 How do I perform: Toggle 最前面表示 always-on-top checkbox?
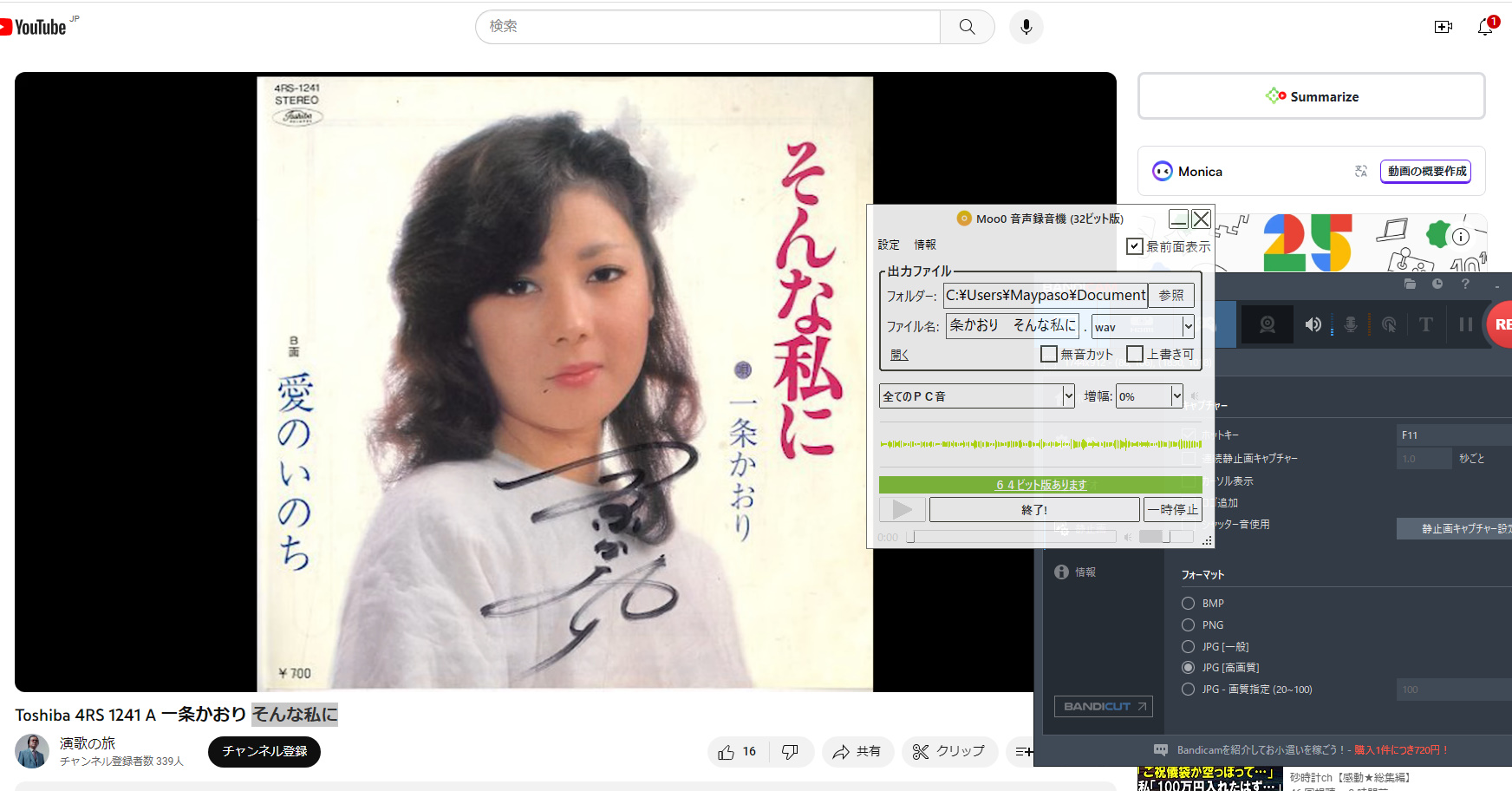[1134, 246]
